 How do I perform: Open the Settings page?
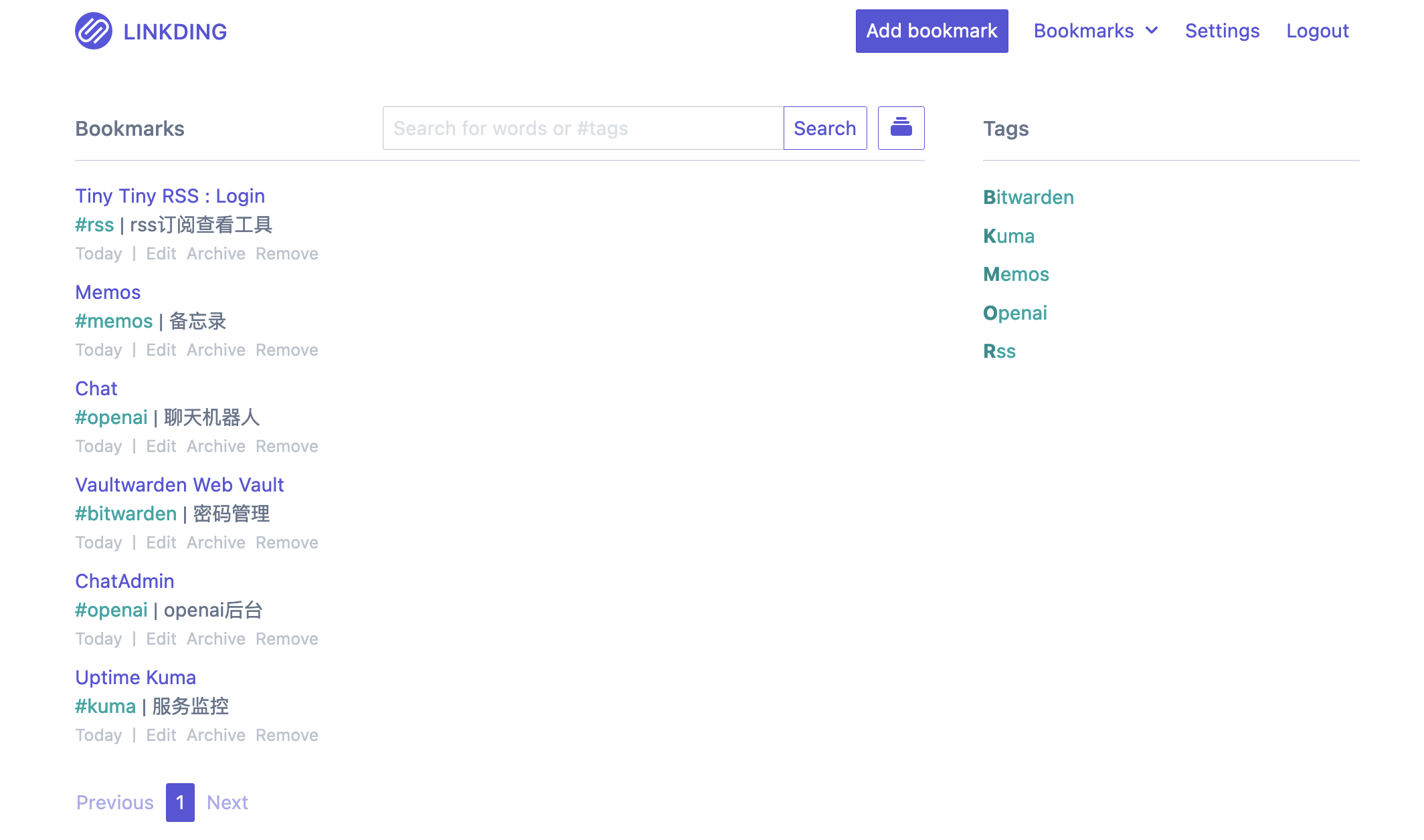(1222, 31)
